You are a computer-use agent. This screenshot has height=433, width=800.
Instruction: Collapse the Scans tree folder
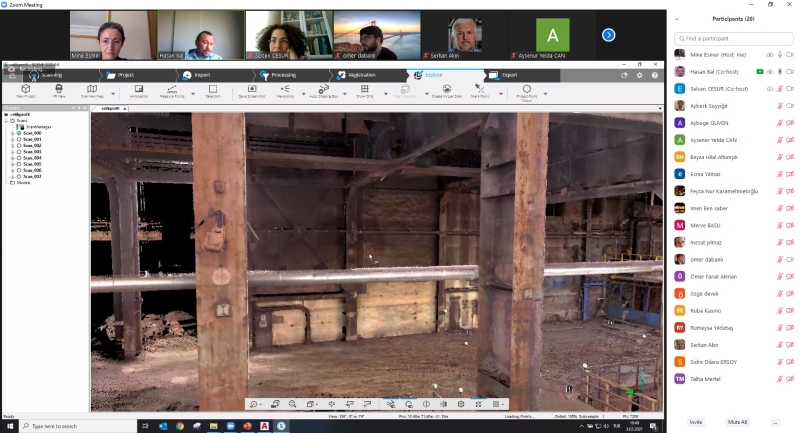click(x=8, y=121)
